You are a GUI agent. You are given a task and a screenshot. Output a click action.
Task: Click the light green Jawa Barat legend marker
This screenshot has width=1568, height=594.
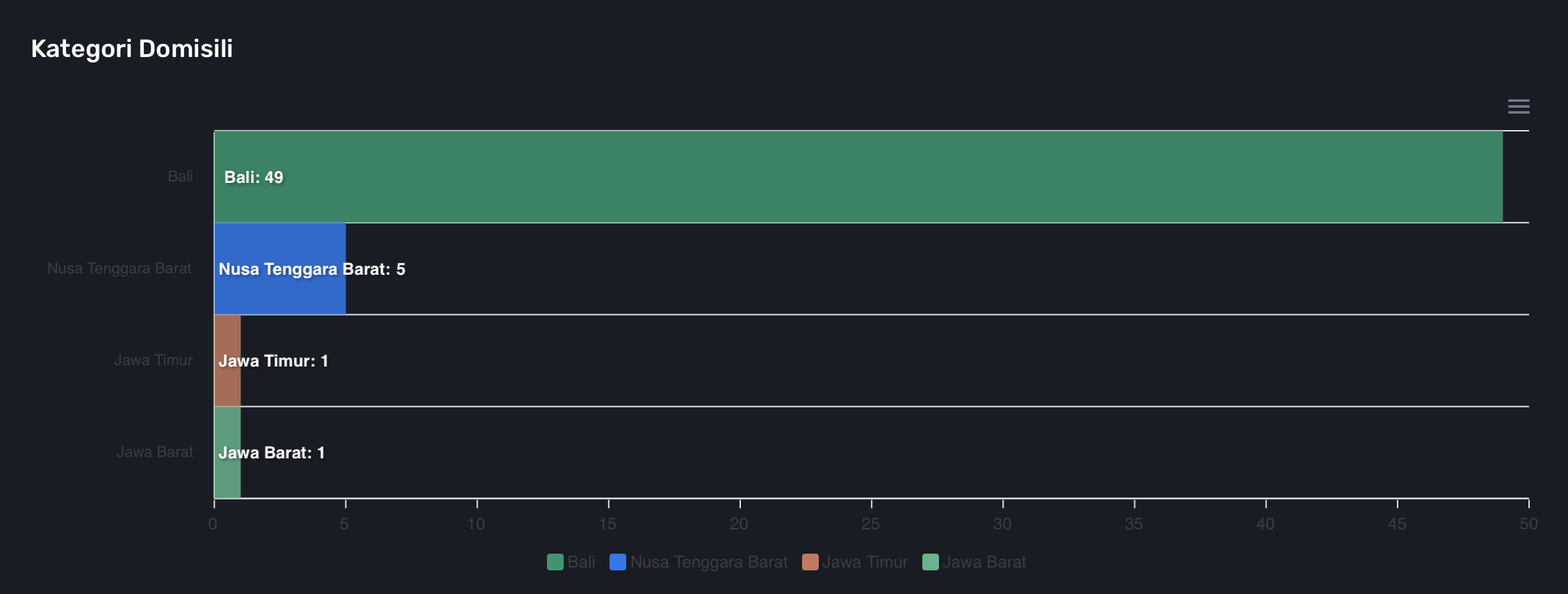point(930,562)
